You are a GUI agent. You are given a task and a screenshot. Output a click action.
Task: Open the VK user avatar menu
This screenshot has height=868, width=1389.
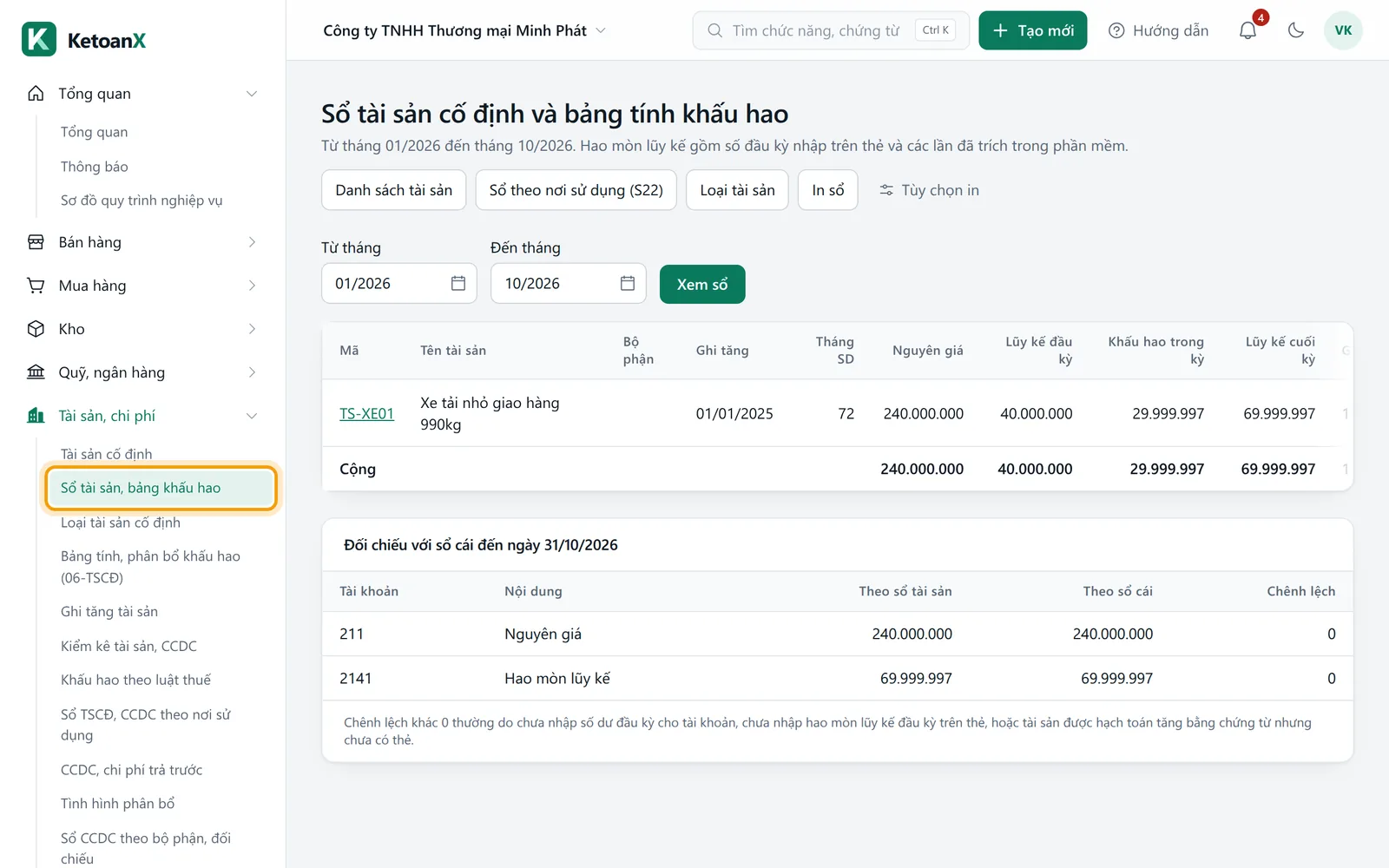(1343, 30)
